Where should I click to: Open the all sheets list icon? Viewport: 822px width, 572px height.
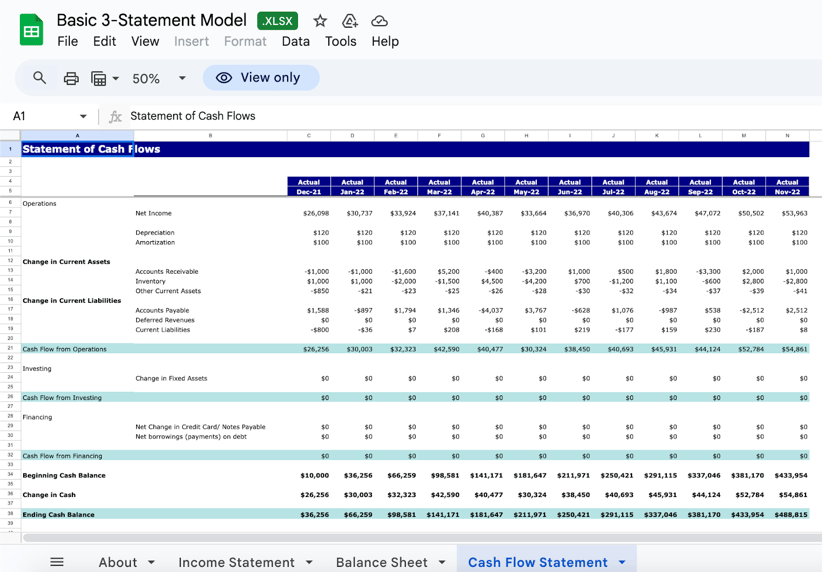tap(57, 562)
